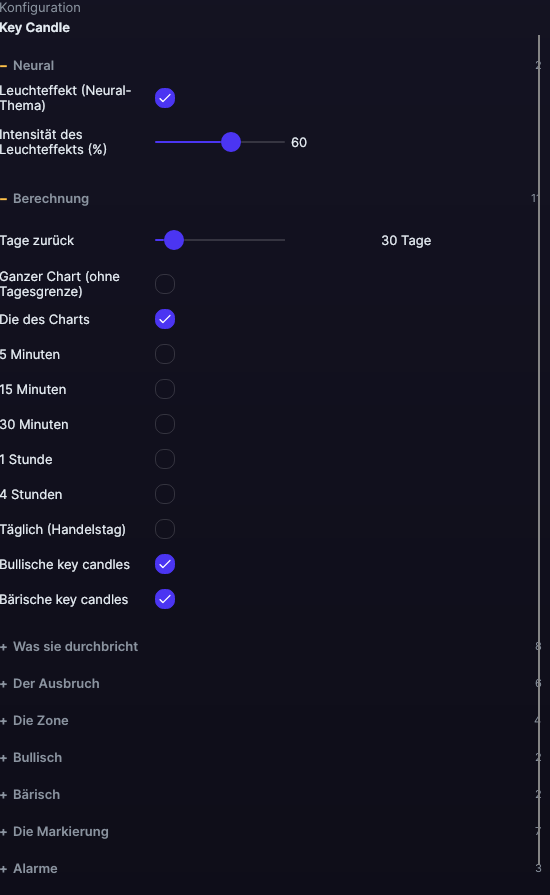Expand the Die Markierung section

pyautogui.click(x=54, y=832)
